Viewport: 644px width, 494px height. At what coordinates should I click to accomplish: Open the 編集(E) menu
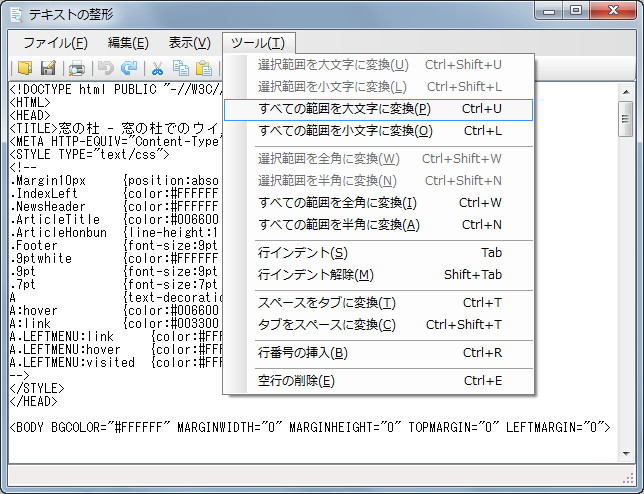click(x=128, y=43)
